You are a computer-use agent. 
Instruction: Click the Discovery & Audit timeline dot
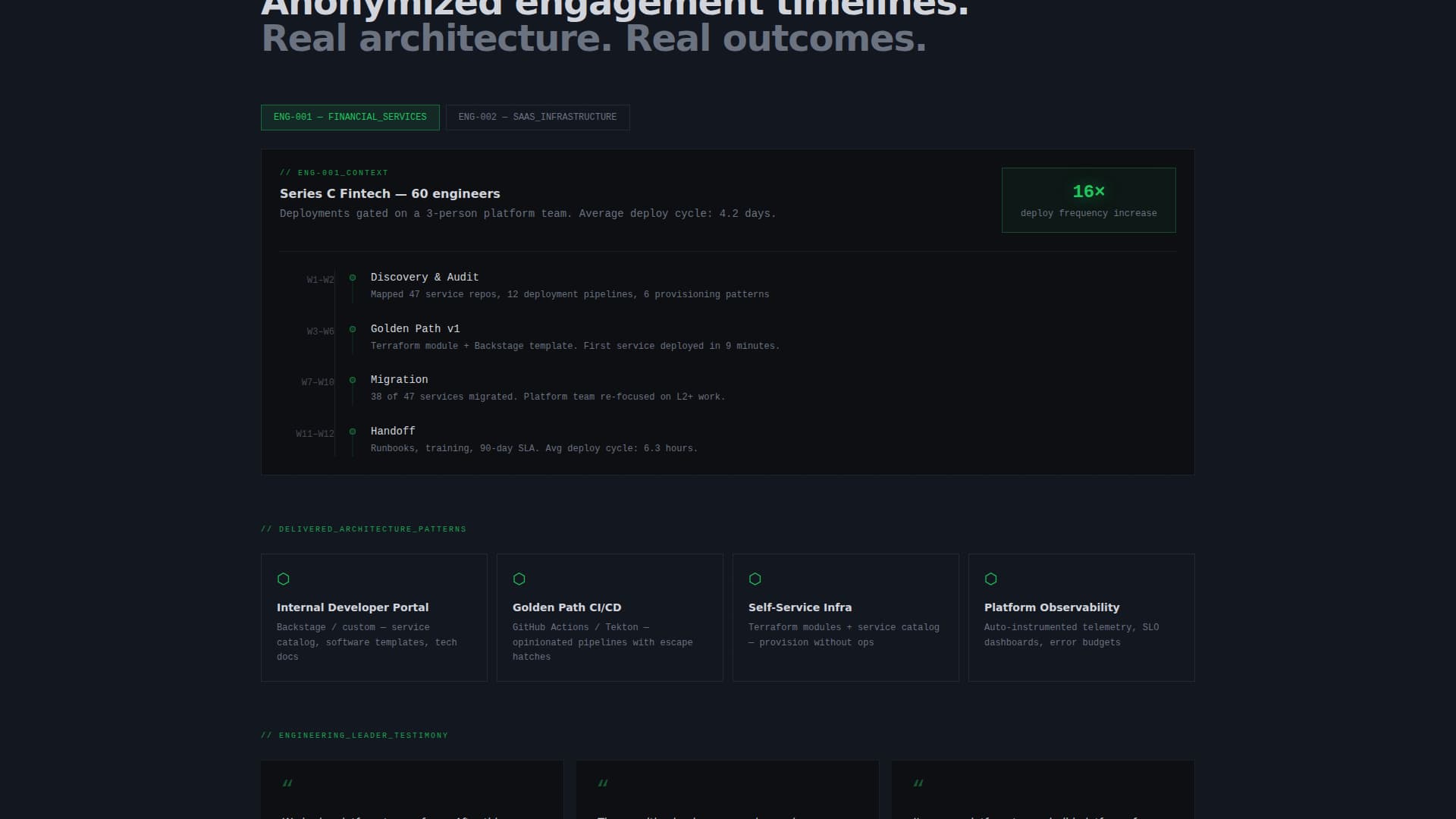353,278
